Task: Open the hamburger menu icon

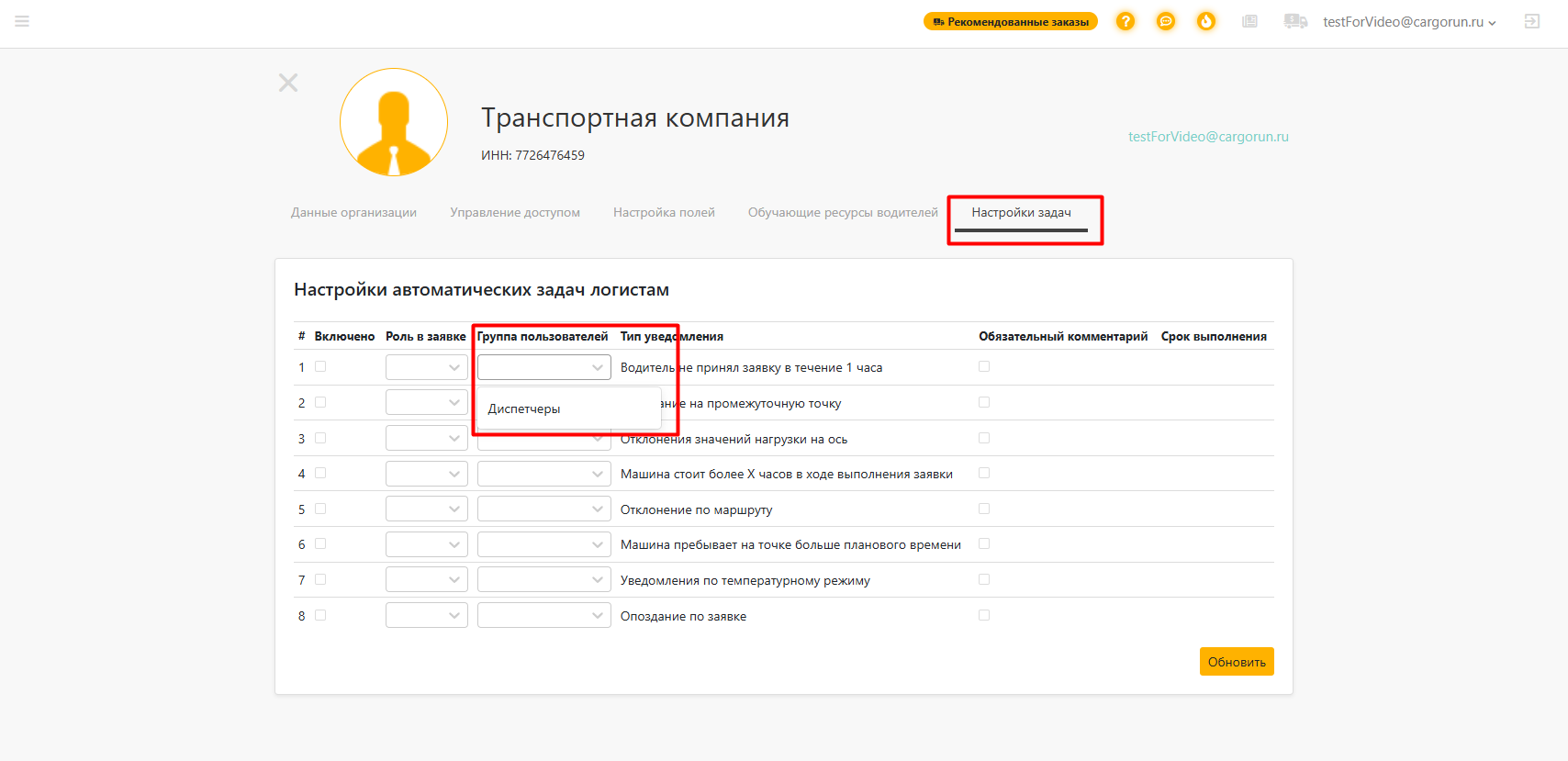Action: 22,21
